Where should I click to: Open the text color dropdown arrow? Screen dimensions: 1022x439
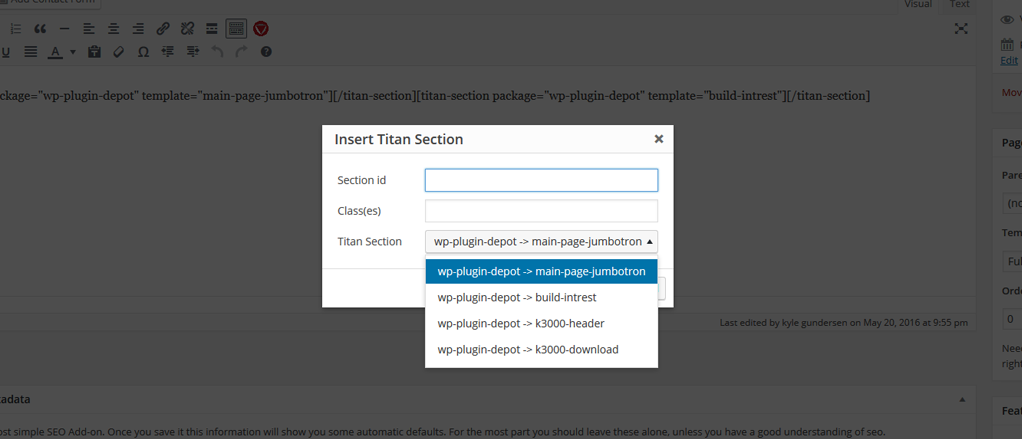coord(73,51)
